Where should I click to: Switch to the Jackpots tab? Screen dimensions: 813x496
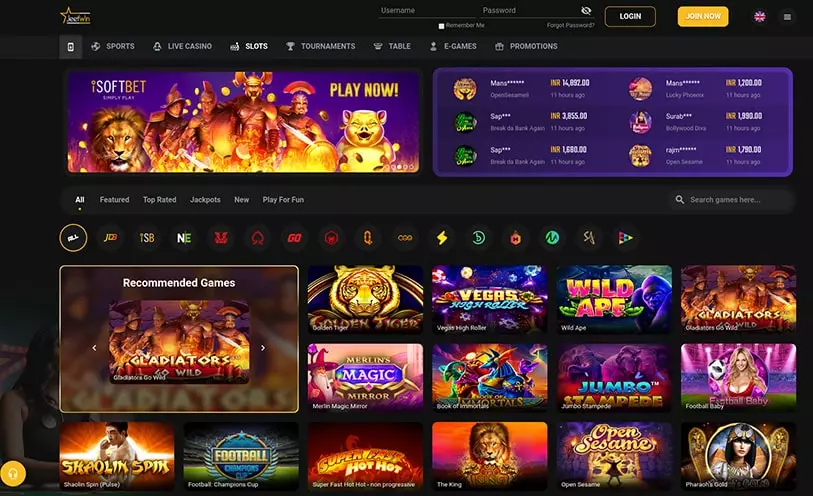point(205,200)
